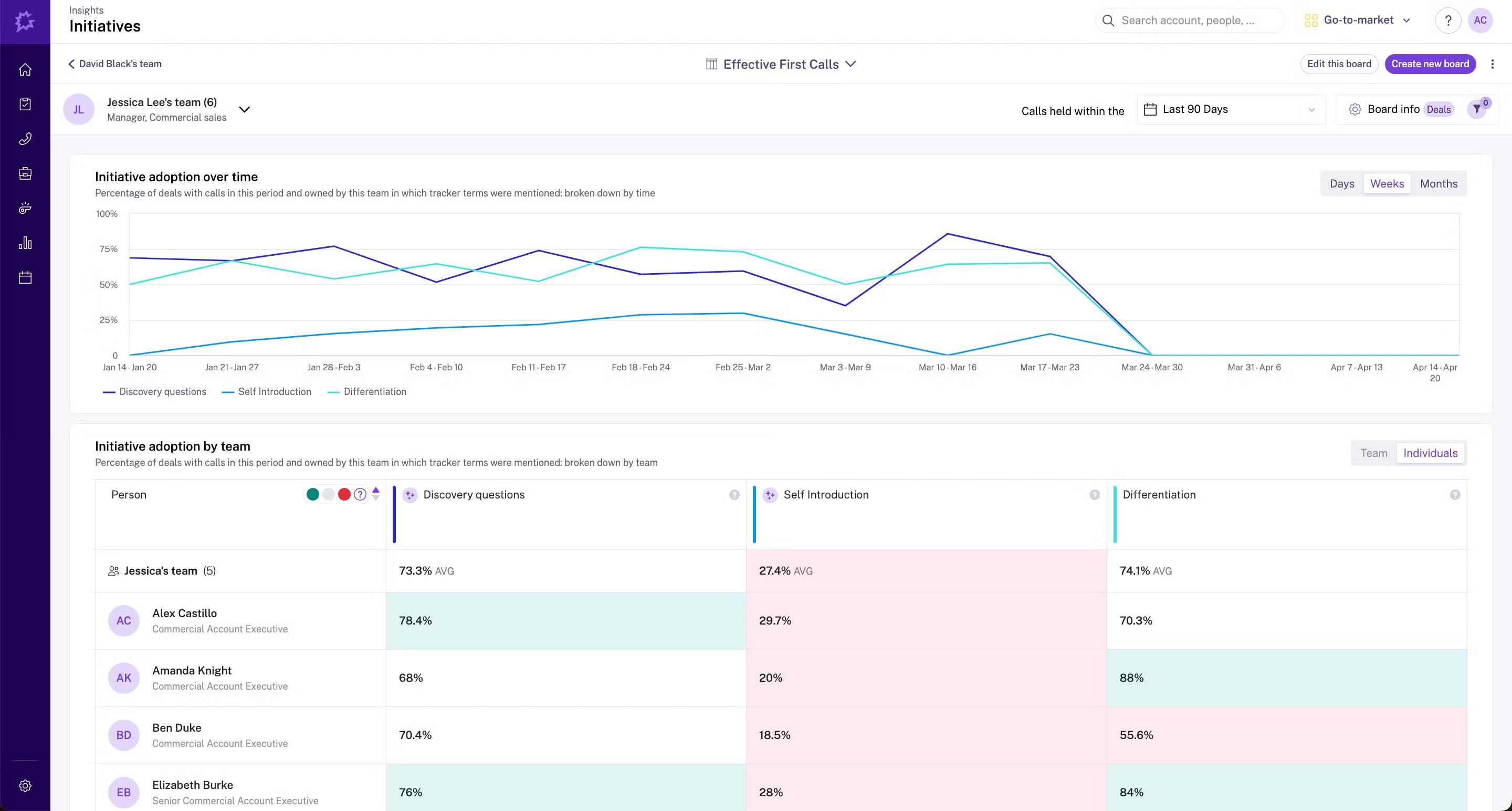Open the Last 90 Days date dropdown
This screenshot has height=811, width=1512.
tap(1230, 109)
